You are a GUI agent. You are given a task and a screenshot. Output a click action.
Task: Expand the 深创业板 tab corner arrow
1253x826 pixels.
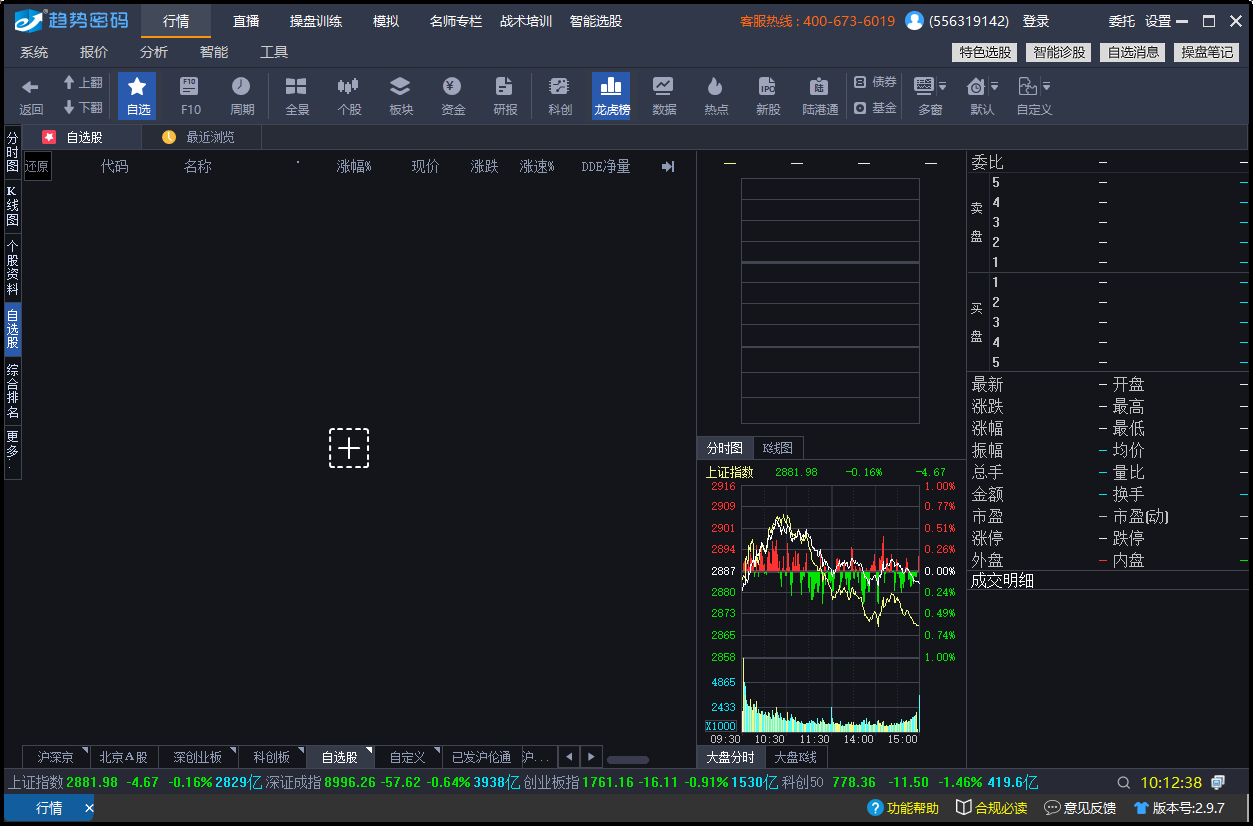pyautogui.click(x=233, y=750)
